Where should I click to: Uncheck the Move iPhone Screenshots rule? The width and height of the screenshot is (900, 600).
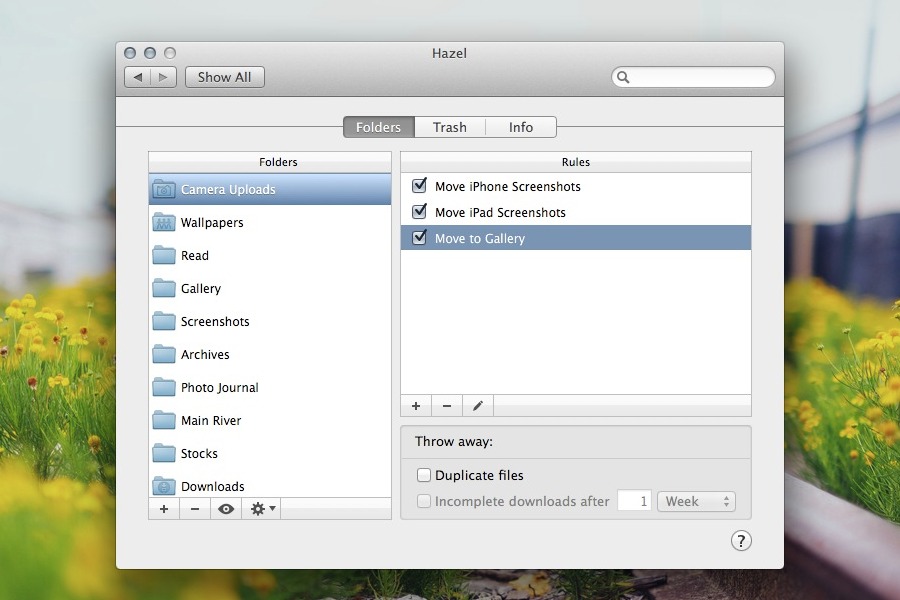coord(420,186)
